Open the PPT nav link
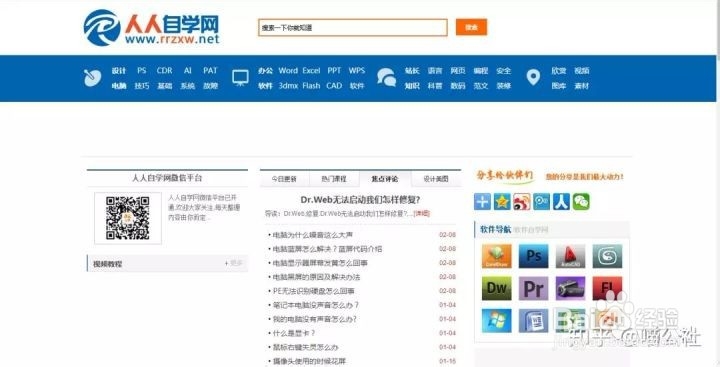The width and height of the screenshot is (720, 367). [334, 71]
